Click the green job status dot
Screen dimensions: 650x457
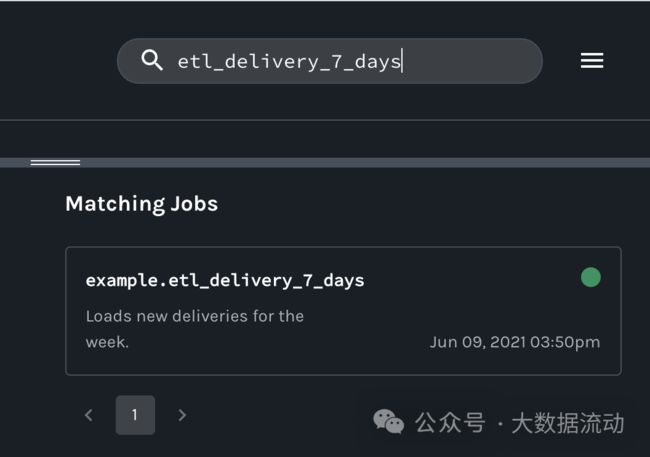click(591, 277)
